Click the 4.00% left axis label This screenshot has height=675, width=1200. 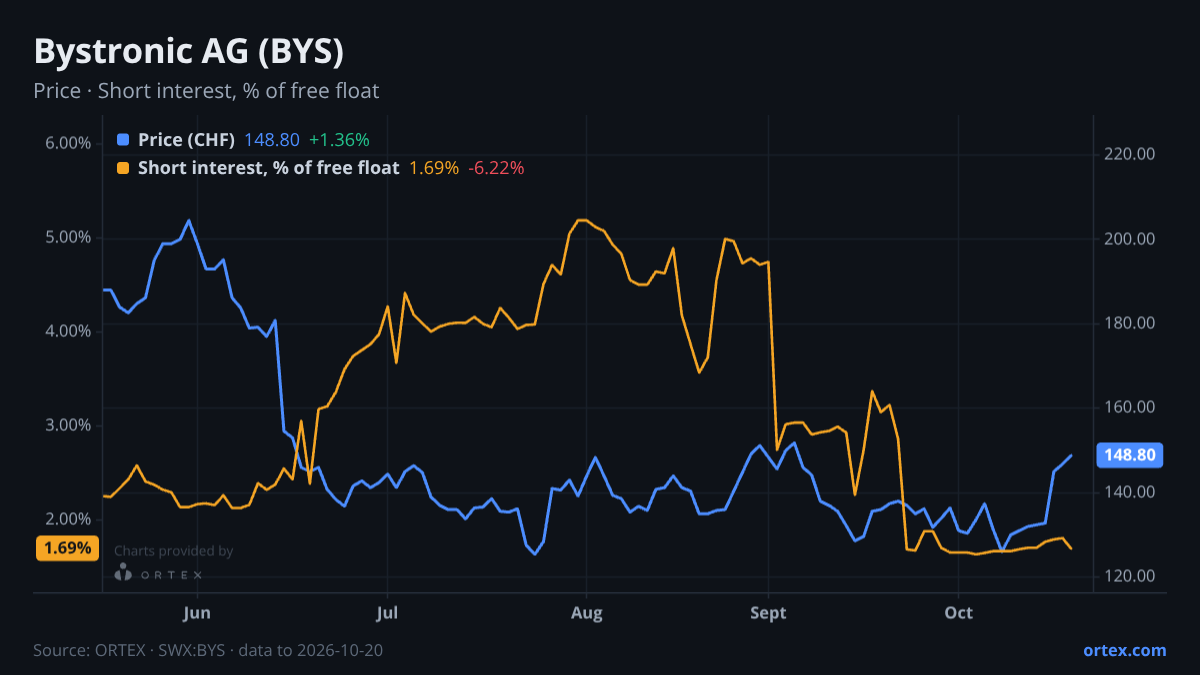68,331
